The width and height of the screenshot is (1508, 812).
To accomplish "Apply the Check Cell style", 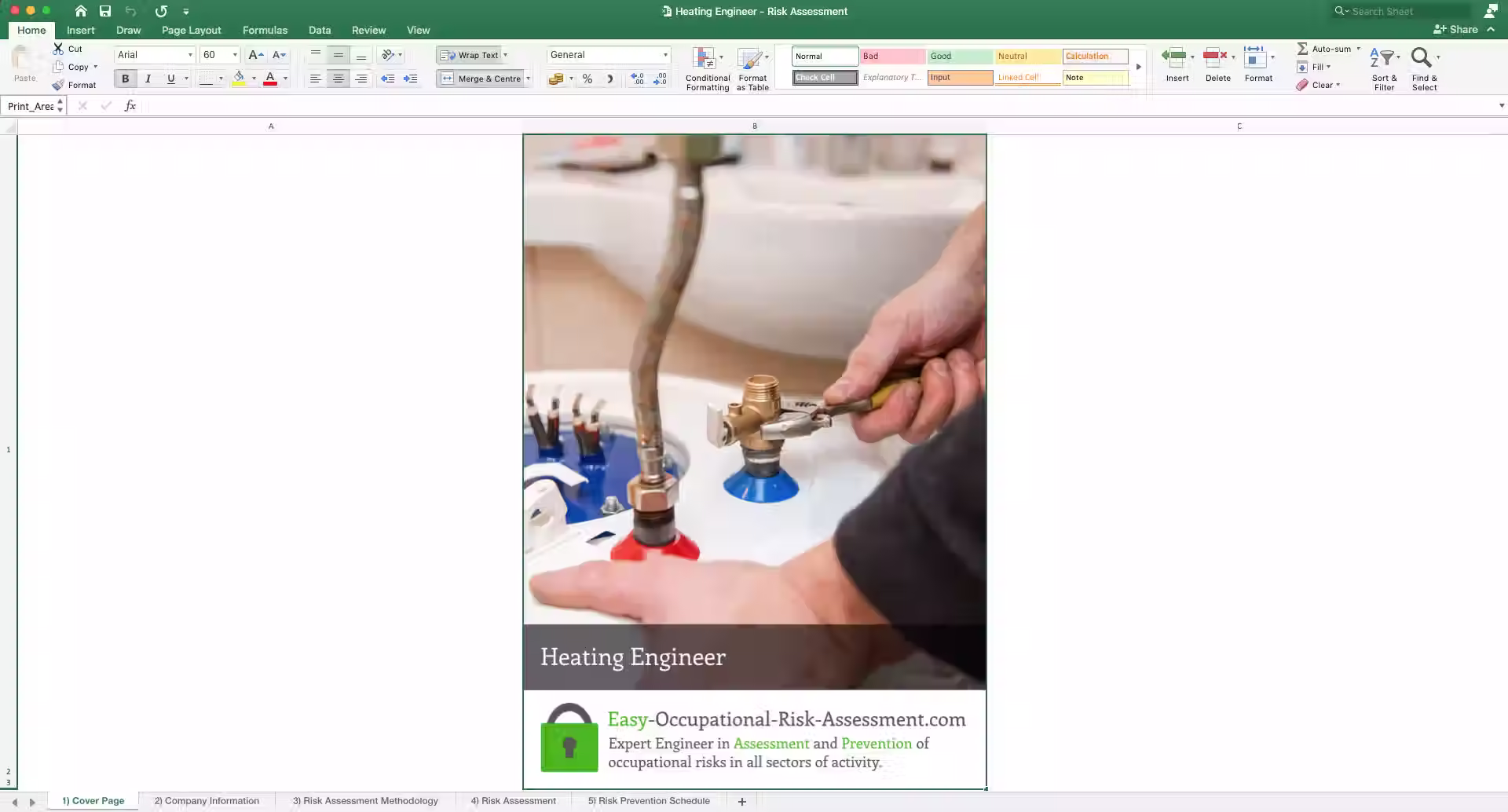I will [824, 77].
